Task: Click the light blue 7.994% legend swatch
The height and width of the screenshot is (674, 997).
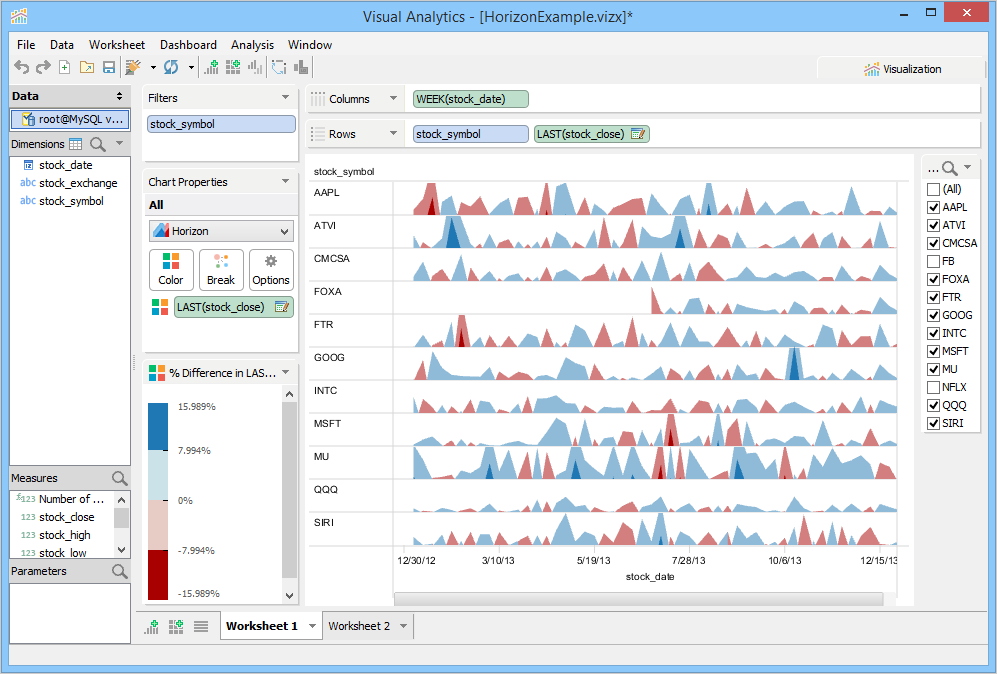Action: point(158,475)
